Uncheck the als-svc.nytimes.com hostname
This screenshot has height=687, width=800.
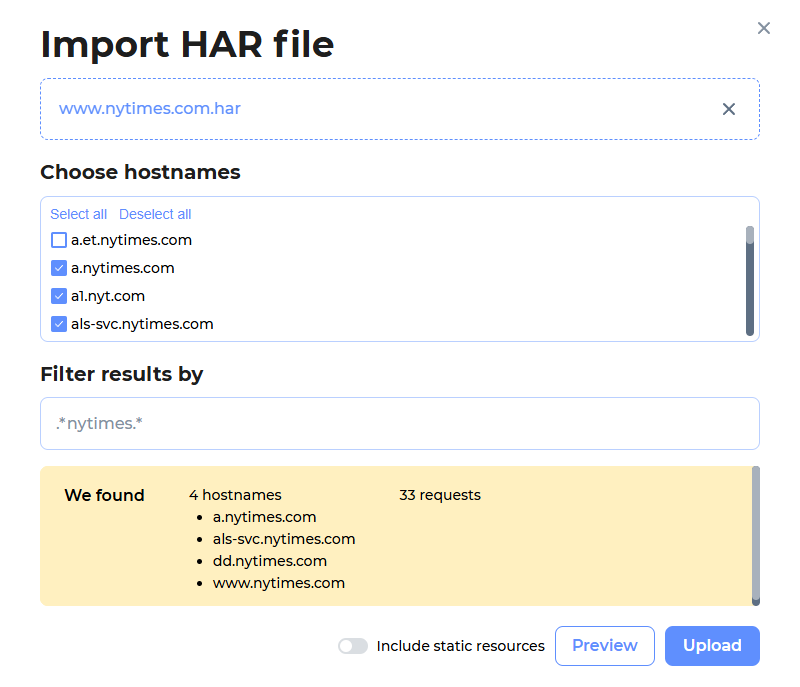pos(58,324)
